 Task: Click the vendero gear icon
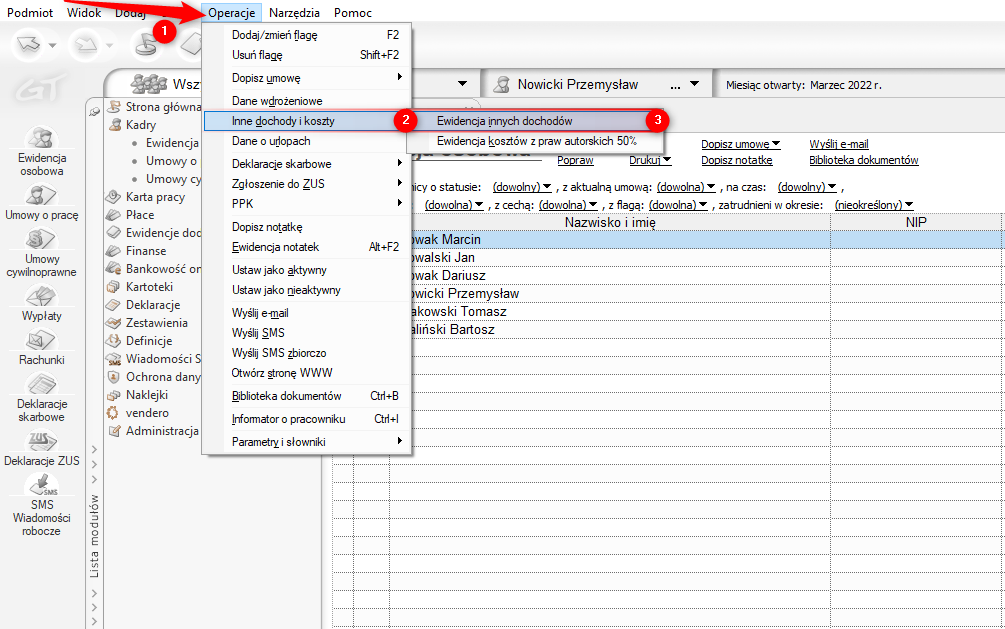click(113, 413)
